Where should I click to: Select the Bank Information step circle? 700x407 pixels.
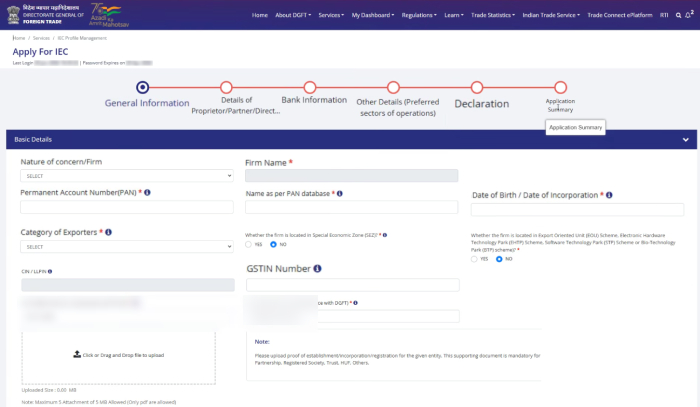tap(310, 87)
